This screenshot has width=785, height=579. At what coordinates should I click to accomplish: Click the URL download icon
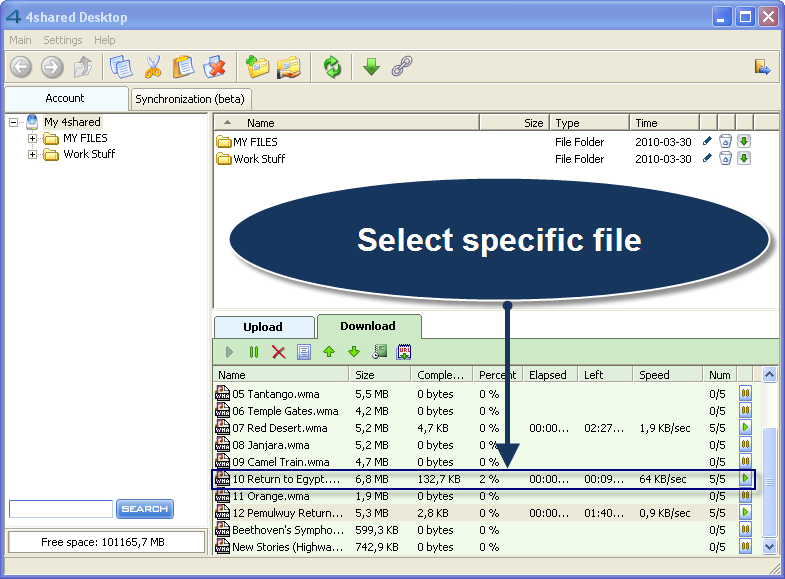(x=404, y=352)
